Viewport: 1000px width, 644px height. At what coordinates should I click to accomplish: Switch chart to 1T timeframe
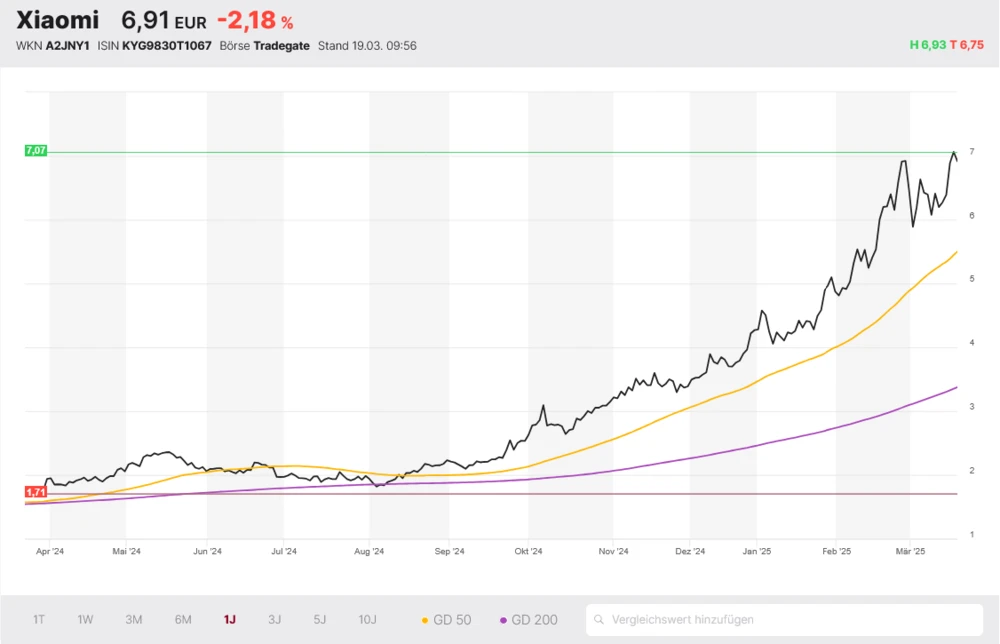(x=39, y=620)
